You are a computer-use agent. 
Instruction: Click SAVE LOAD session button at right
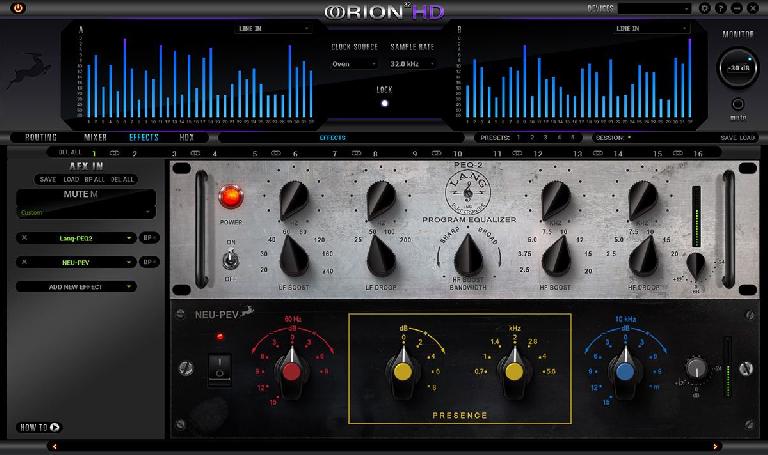click(x=738, y=138)
